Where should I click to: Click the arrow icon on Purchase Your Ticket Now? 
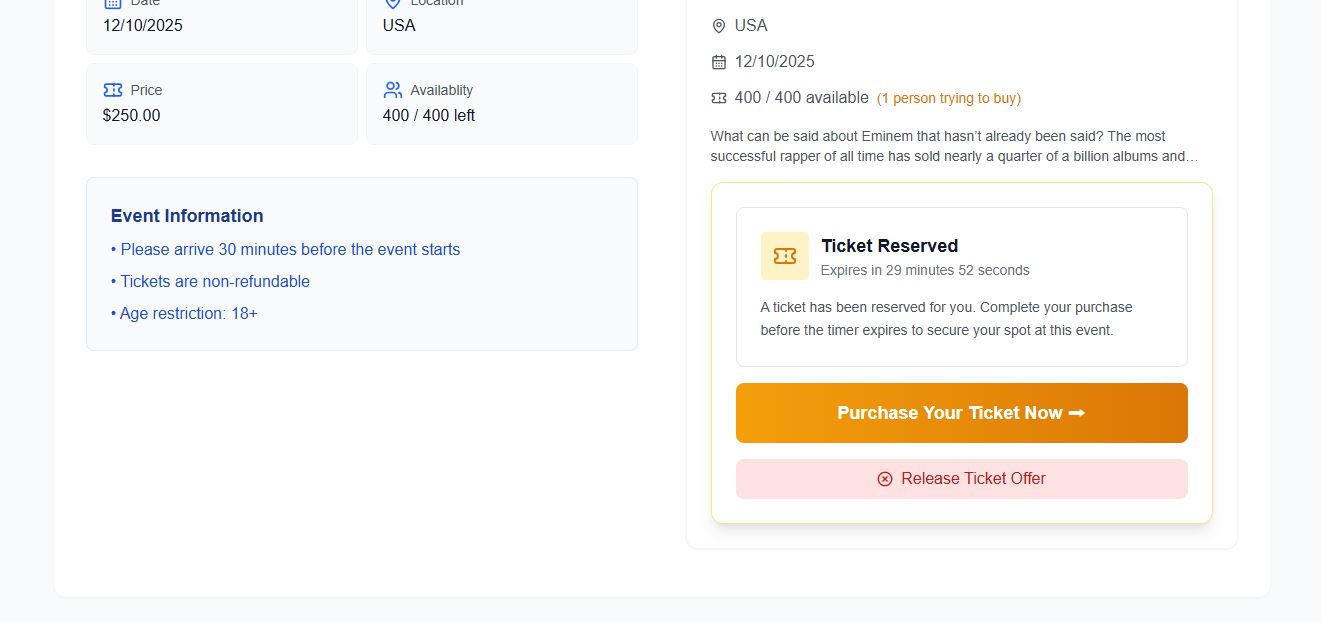[1077, 413]
